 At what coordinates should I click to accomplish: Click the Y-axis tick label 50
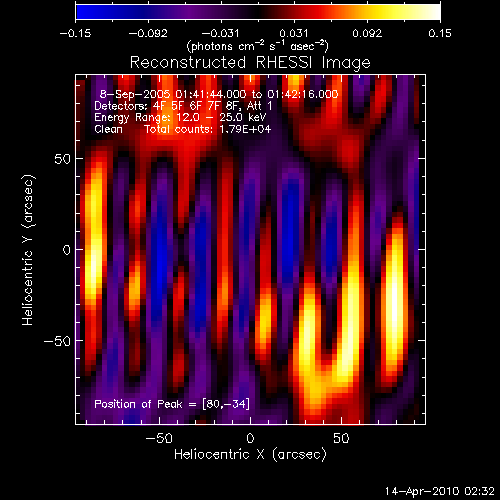click(63, 159)
